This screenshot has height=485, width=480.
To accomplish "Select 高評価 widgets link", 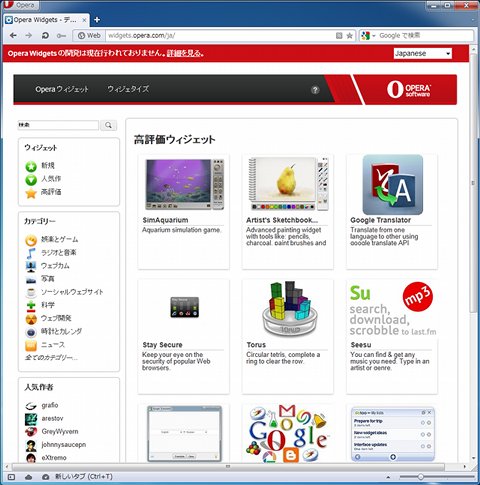I will click(51, 192).
